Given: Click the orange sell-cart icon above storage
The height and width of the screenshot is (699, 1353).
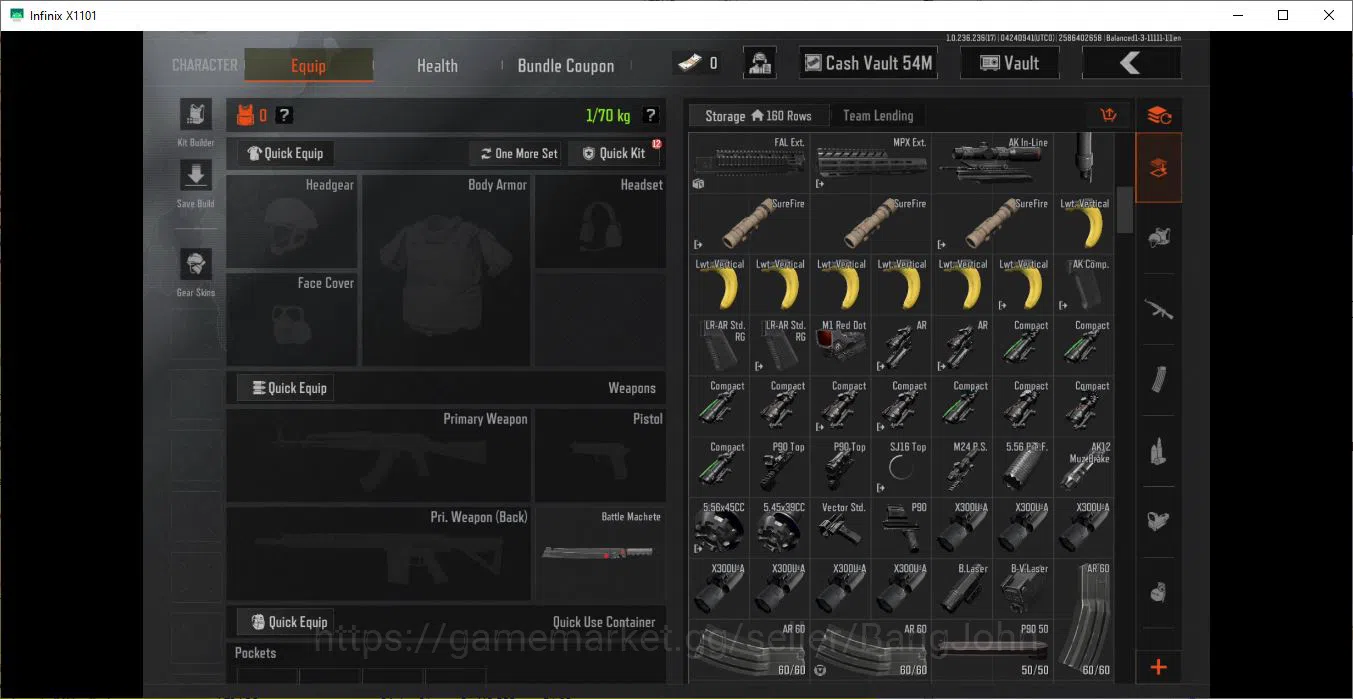Looking at the screenshot, I should [1108, 115].
